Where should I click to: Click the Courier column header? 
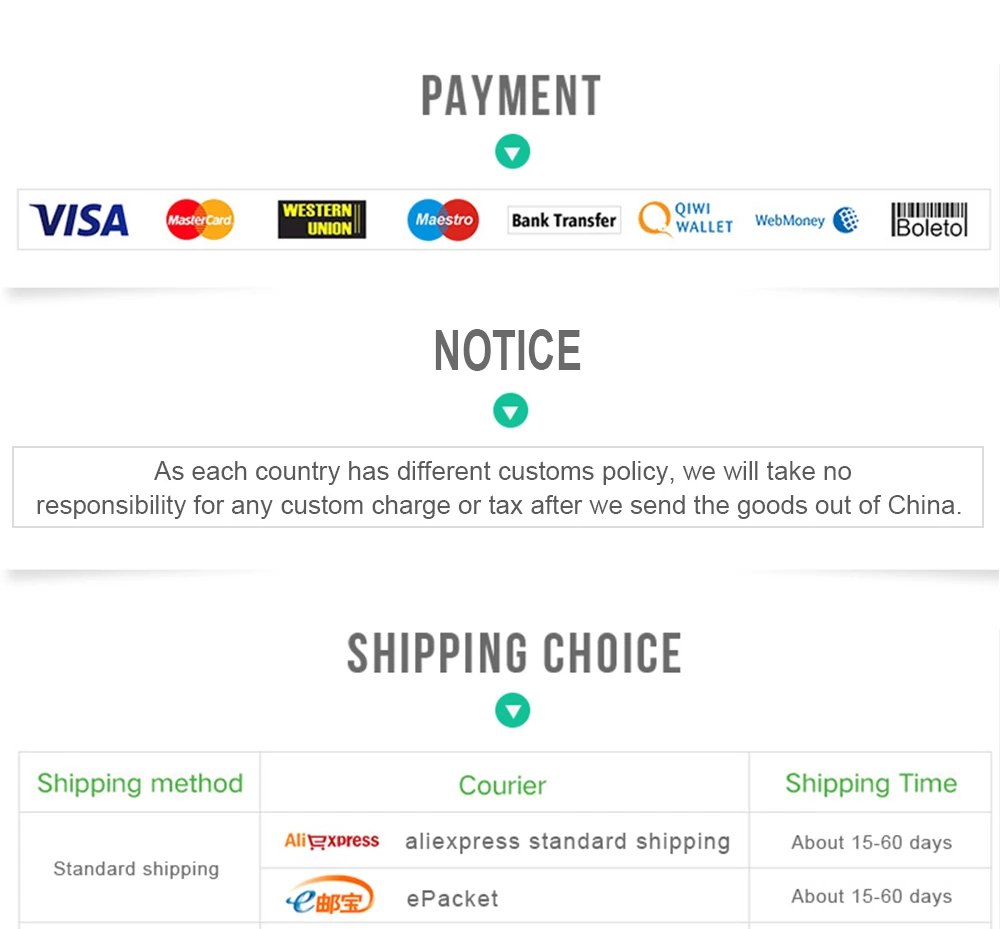tap(503, 786)
